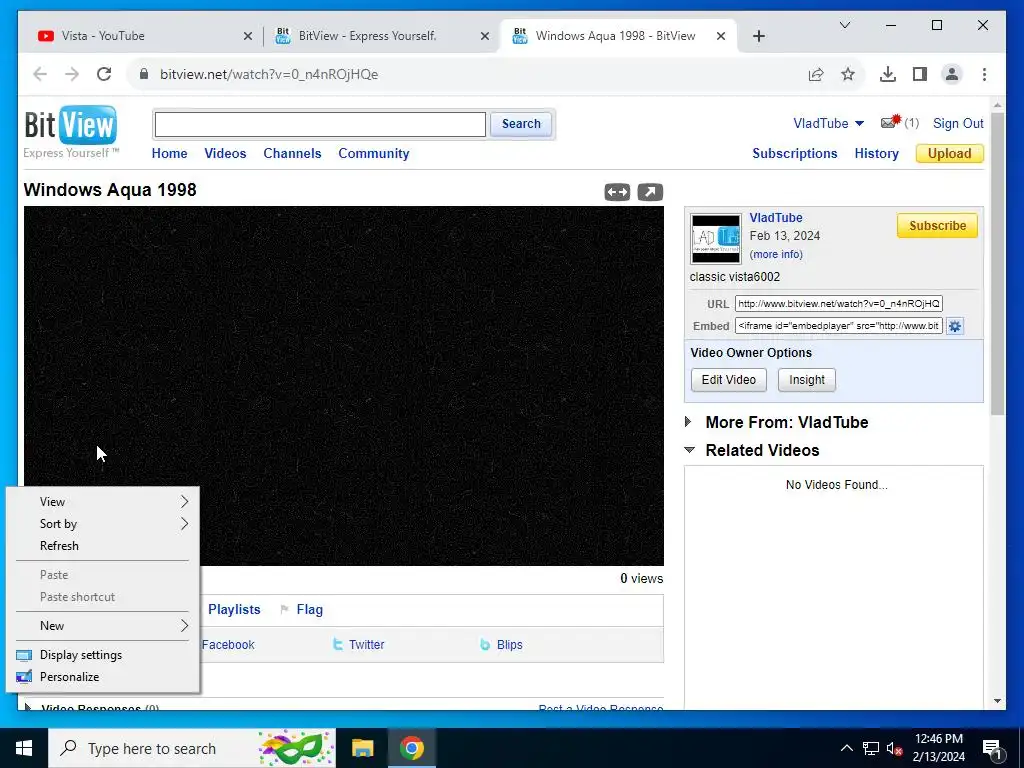Click the VladTube channel thumbnail

point(716,238)
